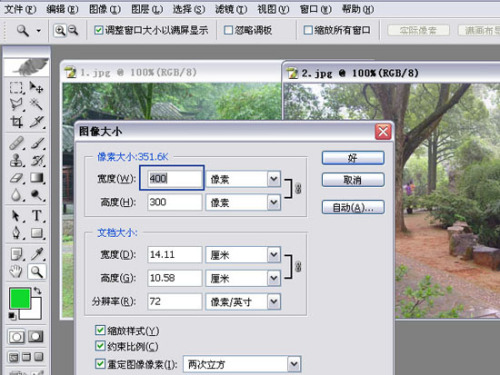This screenshot has width=500, height=375.
Task: Select the Eyedropper tool
Action: coord(36,254)
